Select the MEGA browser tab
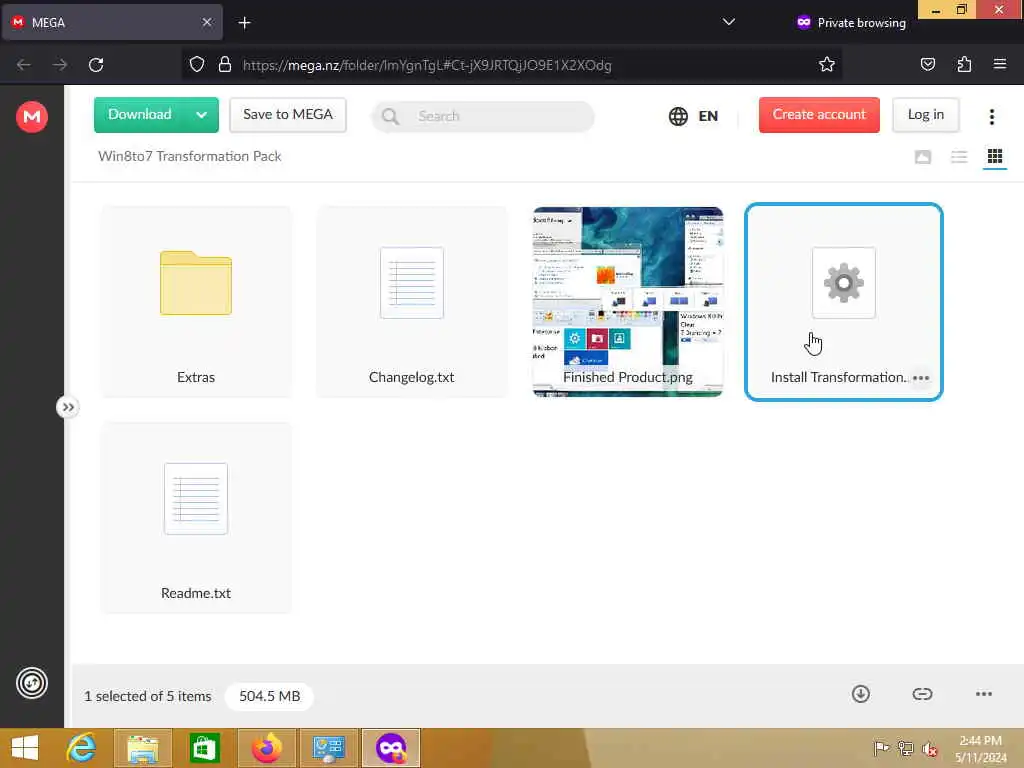Screen dimensions: 1024x768 pos(112,22)
